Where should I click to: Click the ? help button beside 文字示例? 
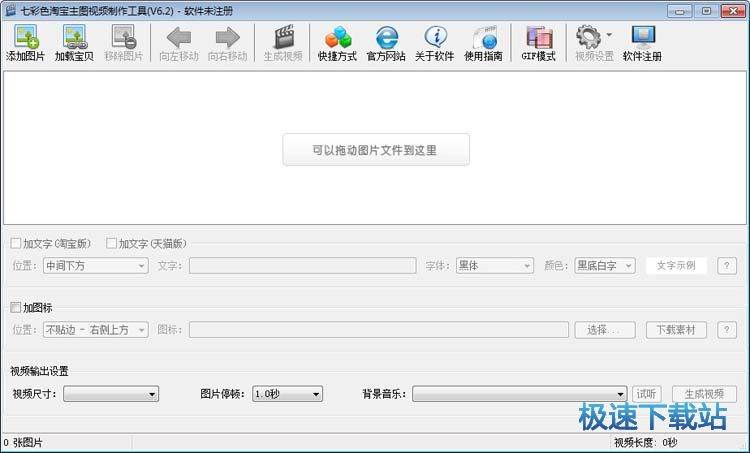pos(727,266)
